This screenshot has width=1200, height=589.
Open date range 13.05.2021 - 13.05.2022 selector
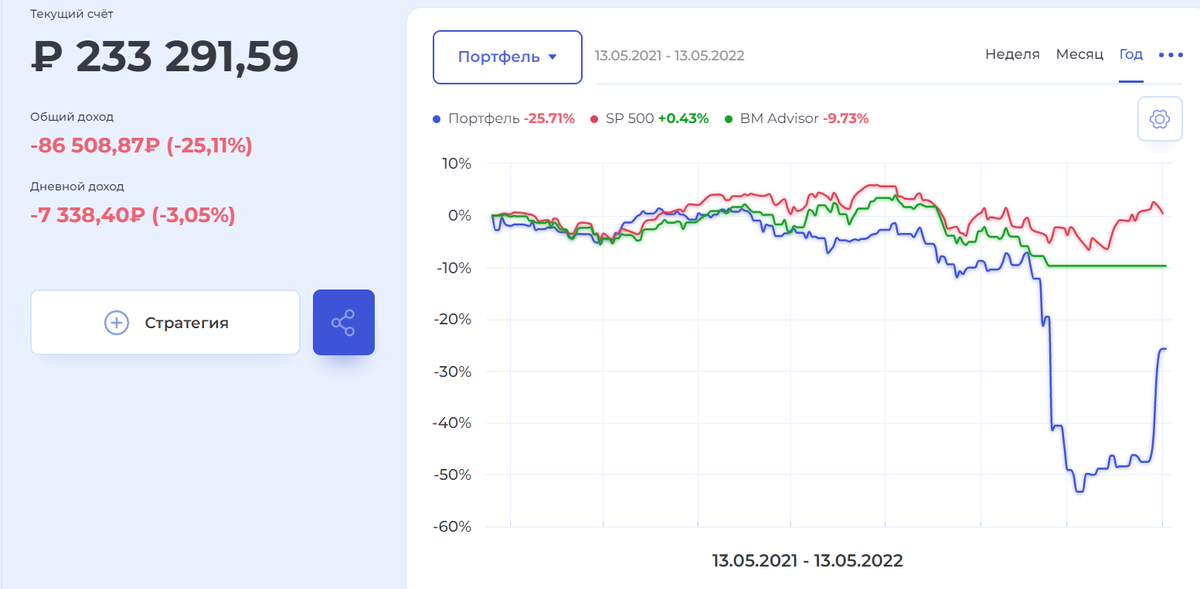coord(669,55)
